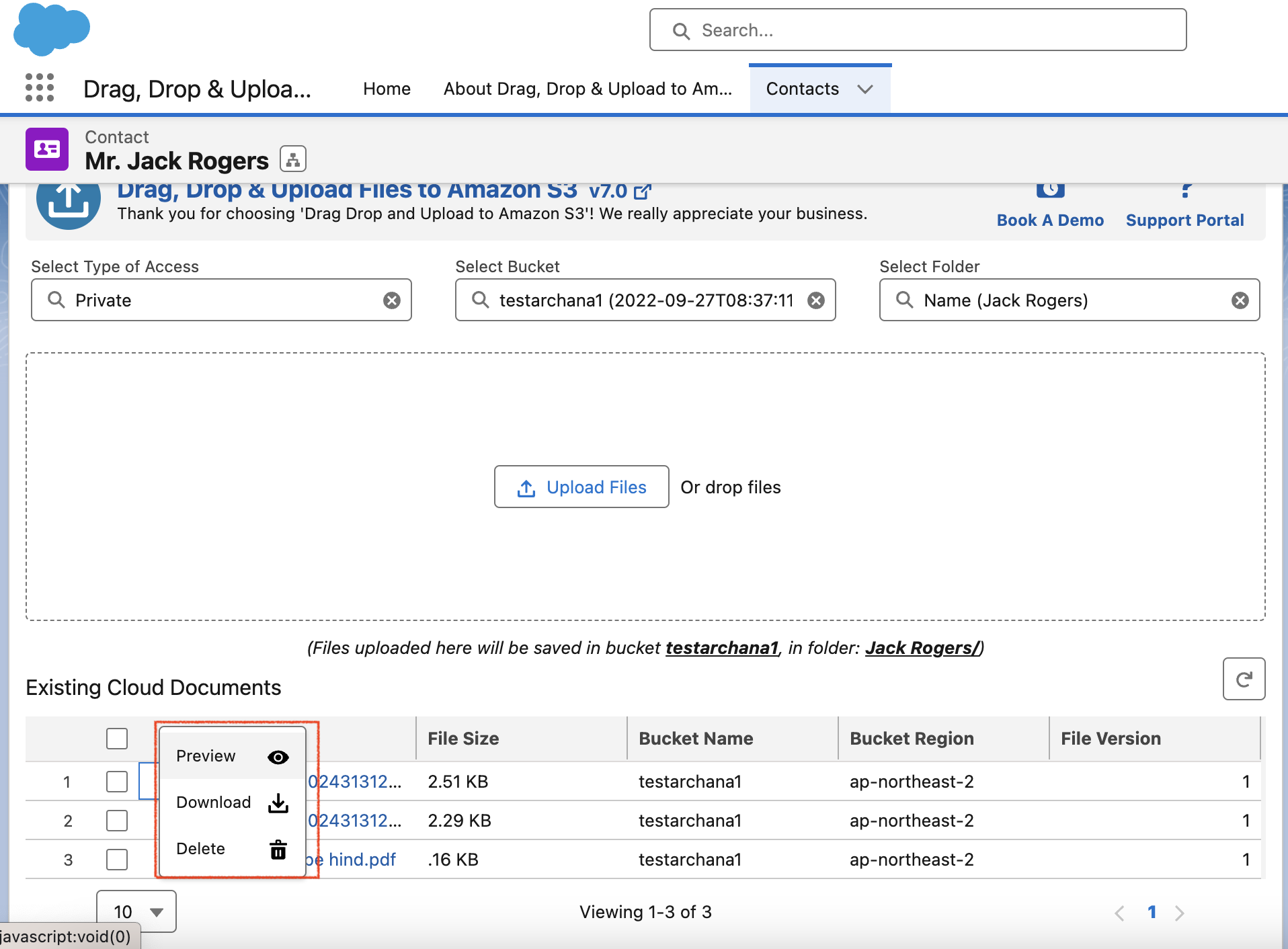Switch to the Contacts tab
This screenshot has height=949, width=1288.
tap(803, 89)
